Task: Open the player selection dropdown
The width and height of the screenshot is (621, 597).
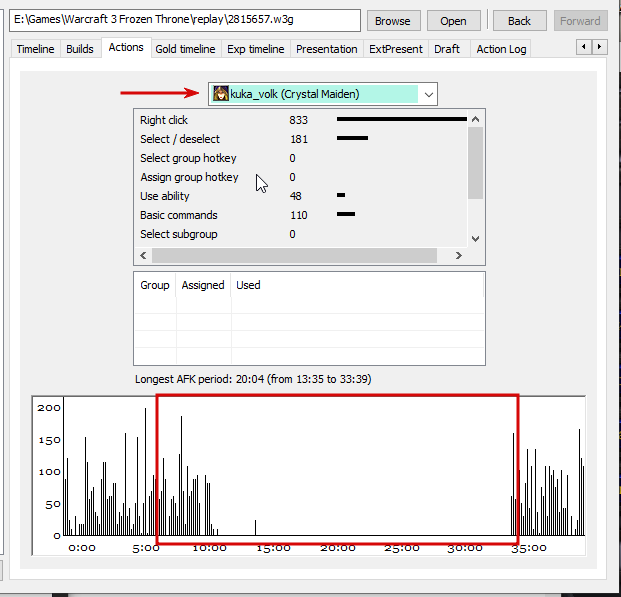Action: pos(428,95)
